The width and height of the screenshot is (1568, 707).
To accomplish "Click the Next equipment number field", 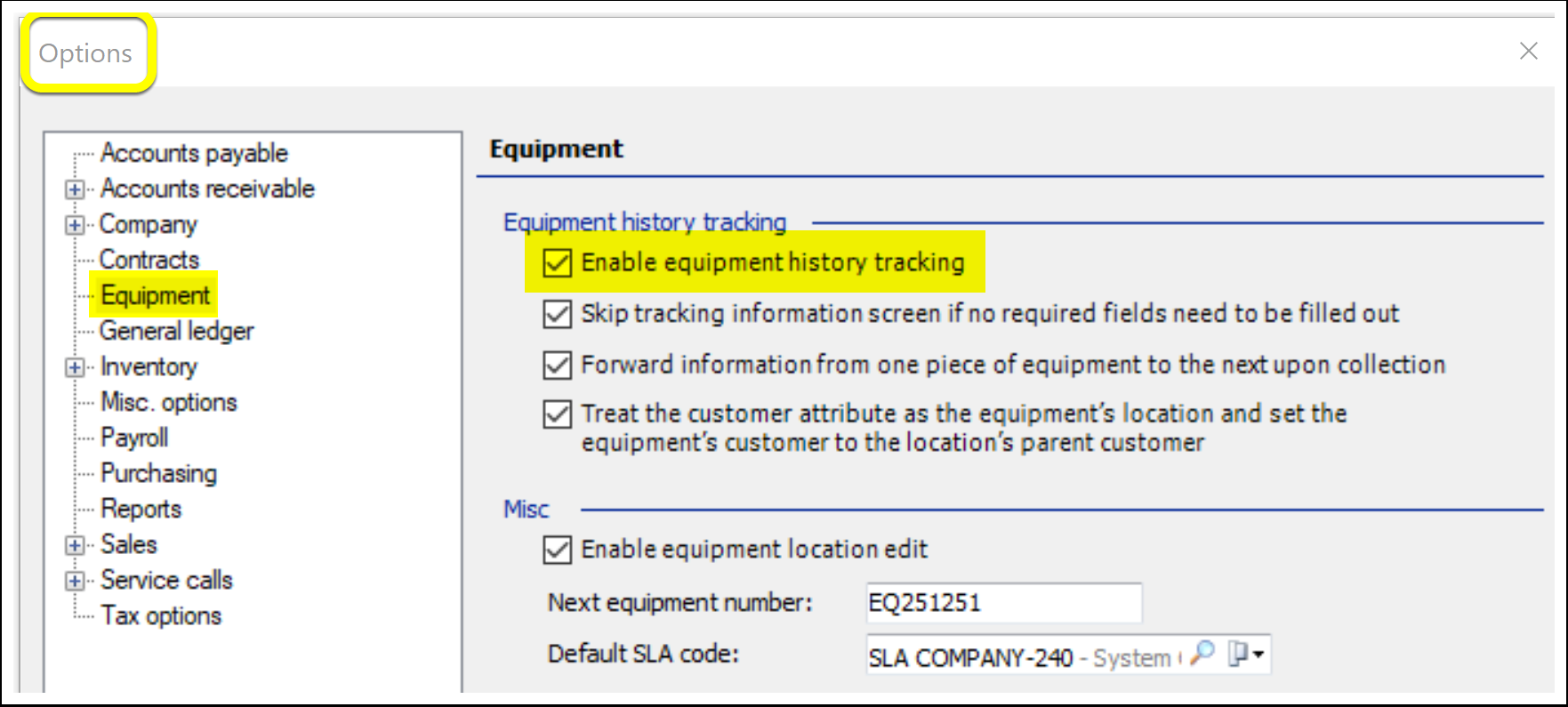I will tap(1004, 603).
